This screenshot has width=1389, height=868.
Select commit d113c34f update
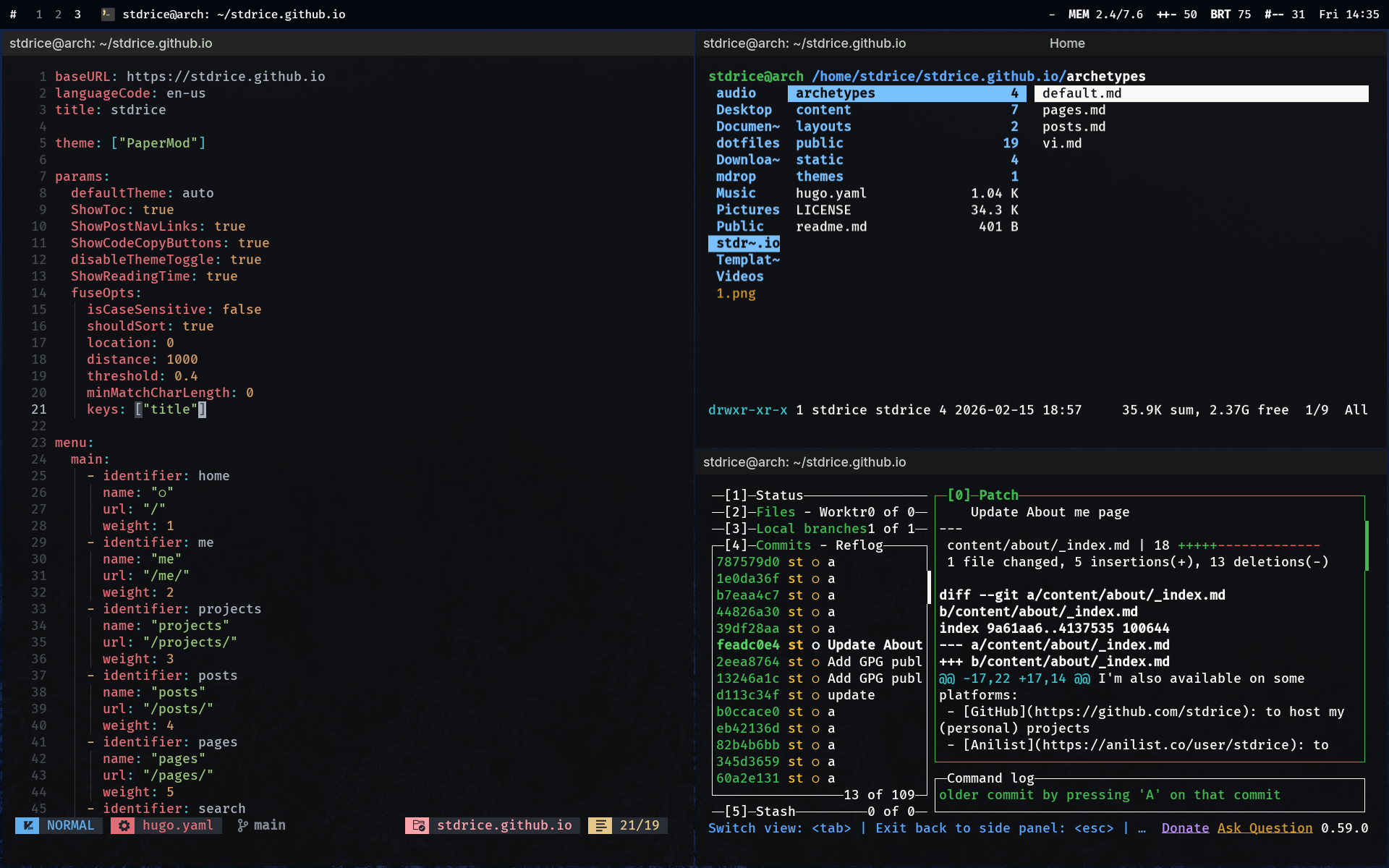tap(820, 695)
